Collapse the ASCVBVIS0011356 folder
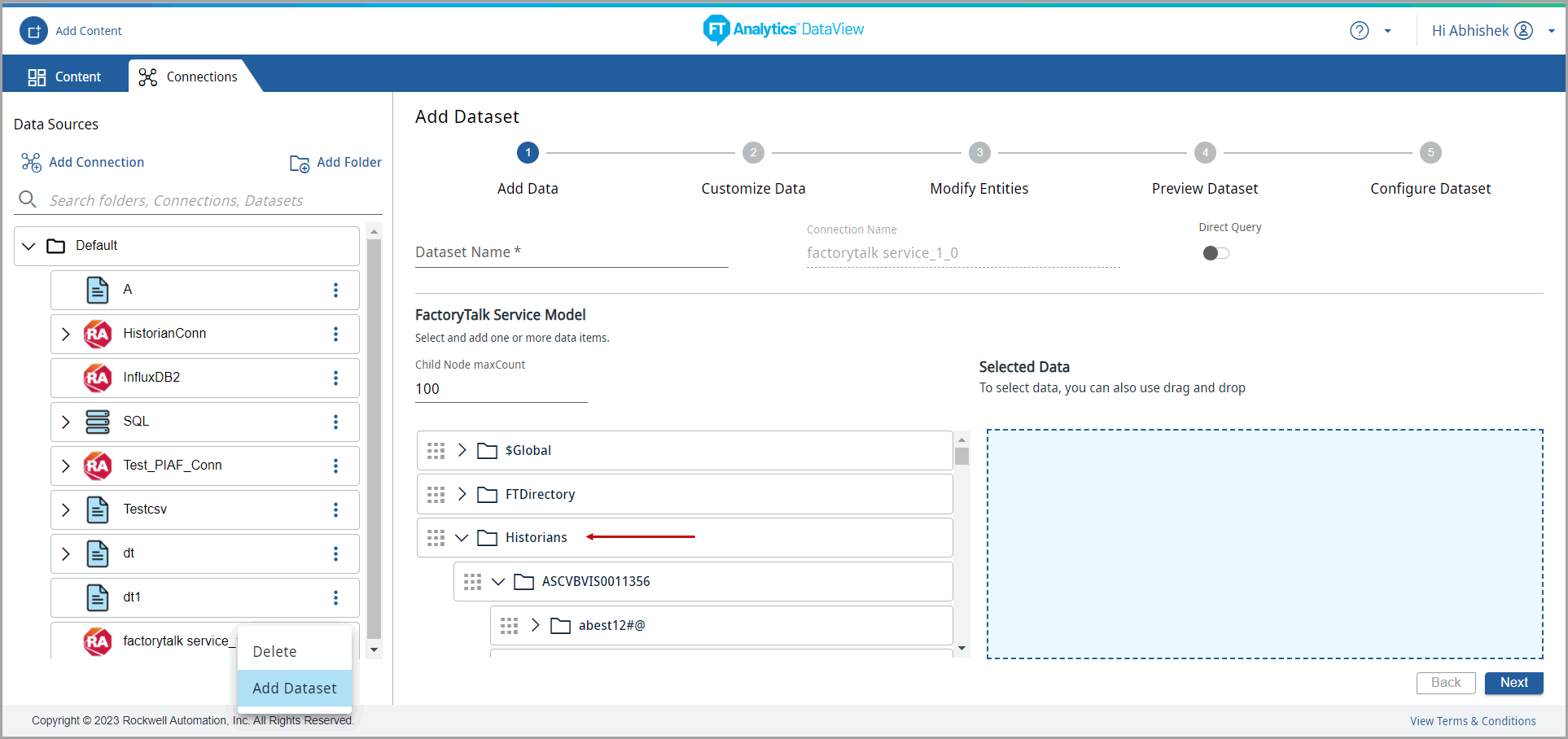 click(498, 582)
